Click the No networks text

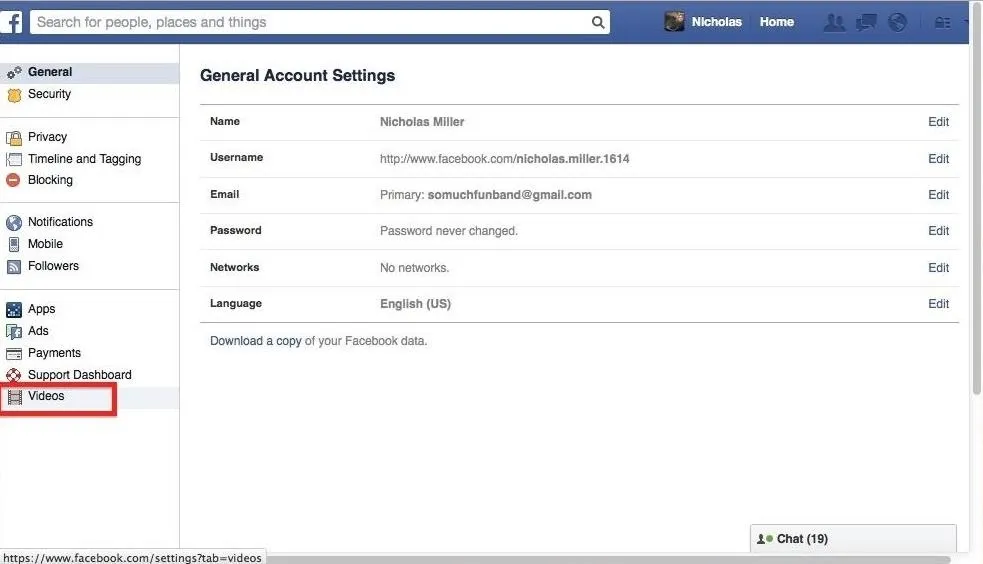pos(414,268)
